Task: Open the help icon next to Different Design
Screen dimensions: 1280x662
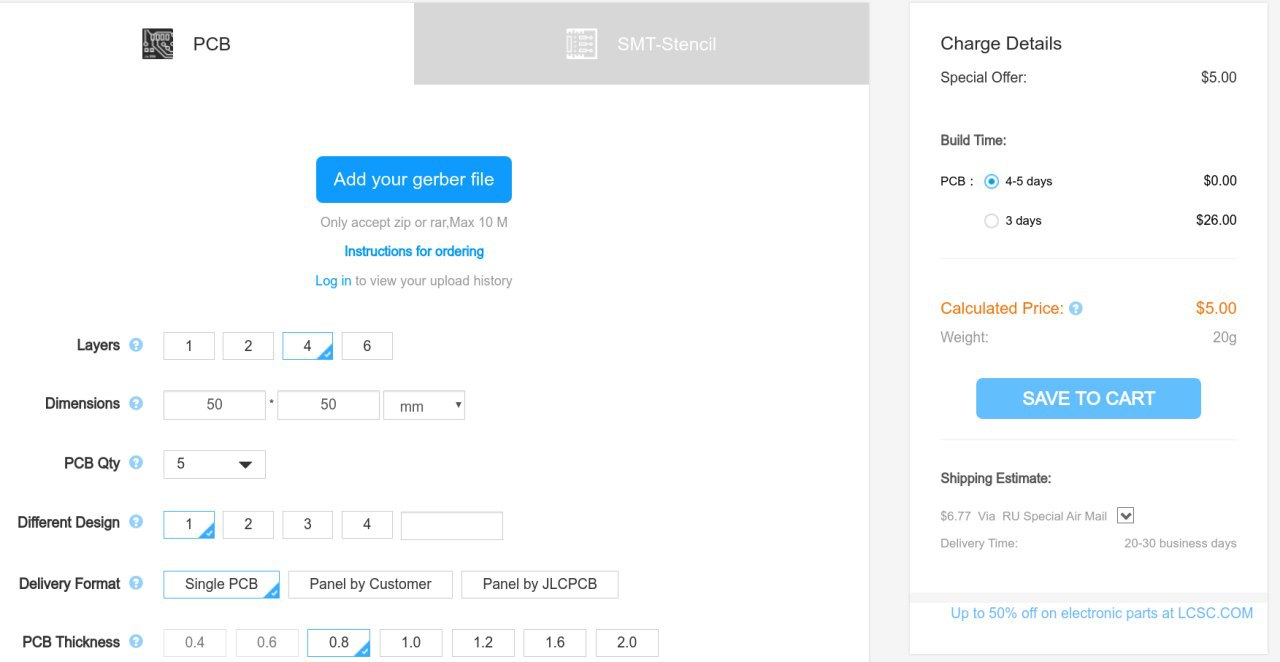Action: pos(136,522)
